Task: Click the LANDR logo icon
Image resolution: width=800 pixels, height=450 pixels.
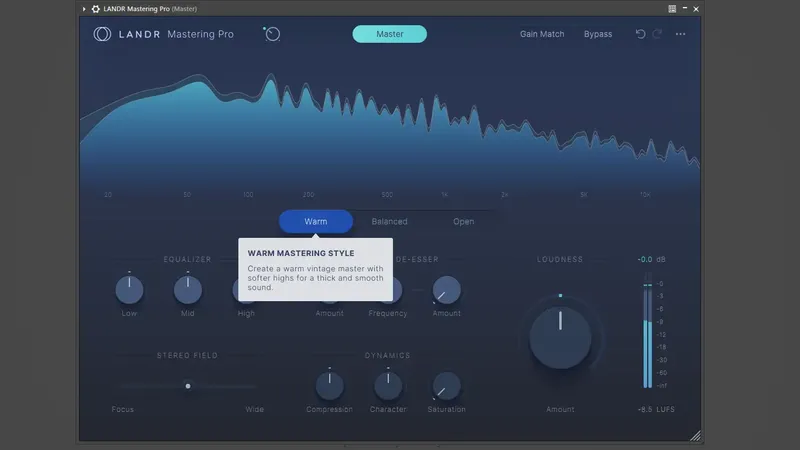Action: pos(102,34)
